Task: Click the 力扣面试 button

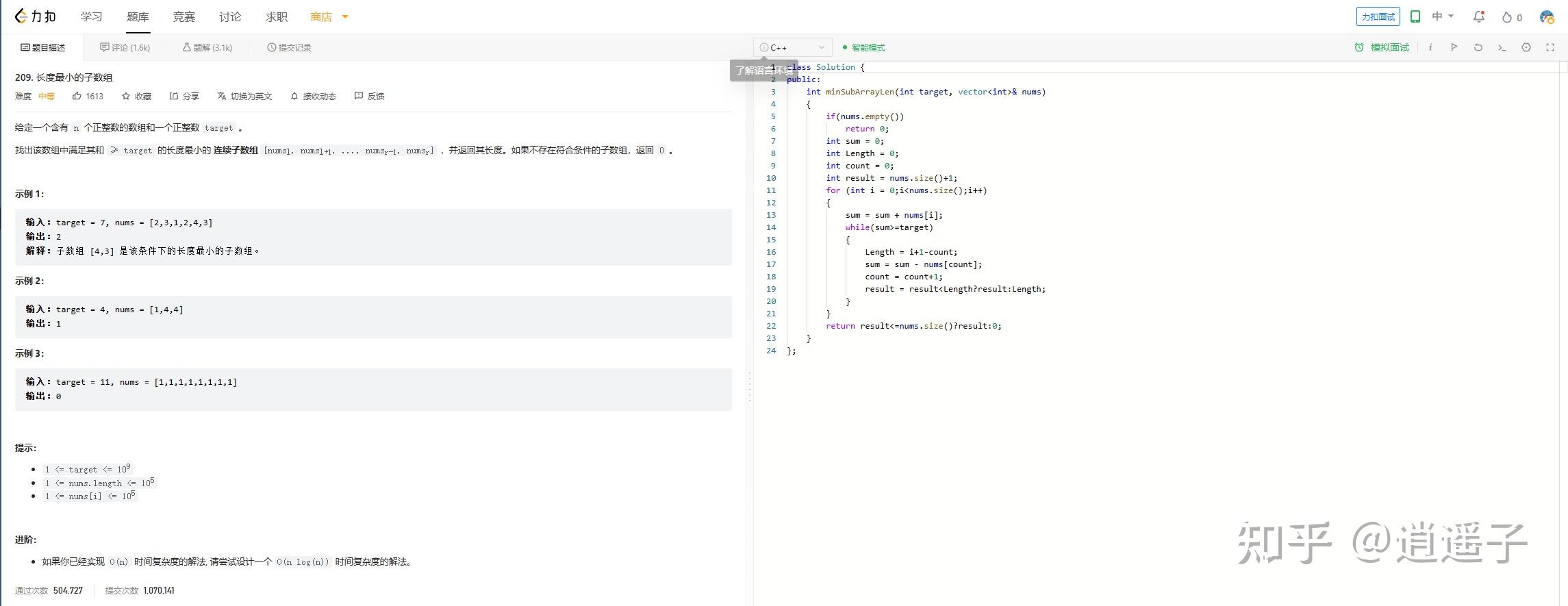Action: [1378, 16]
